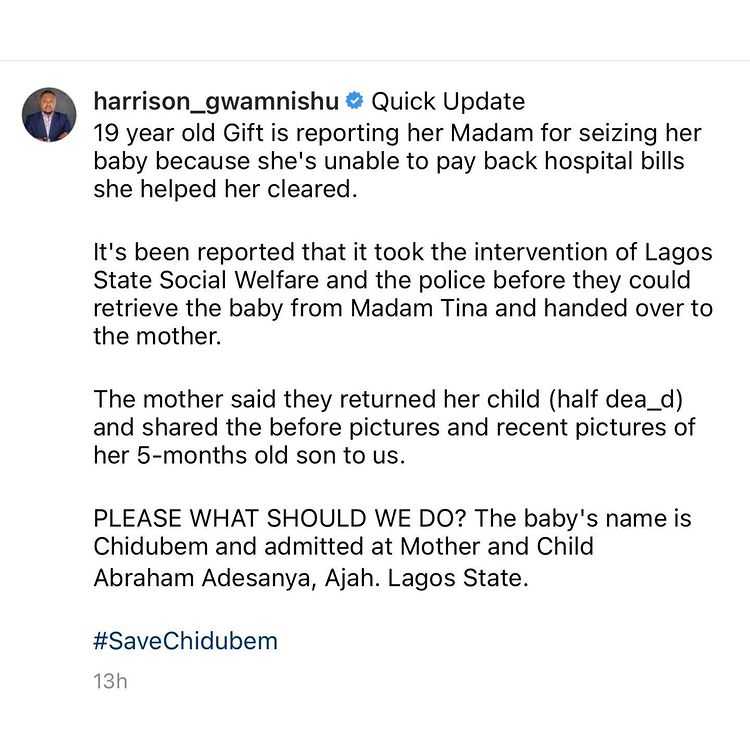750x750 pixels.
Task: Open harrison_gwamnishu's profile picture
Action: tap(49, 115)
